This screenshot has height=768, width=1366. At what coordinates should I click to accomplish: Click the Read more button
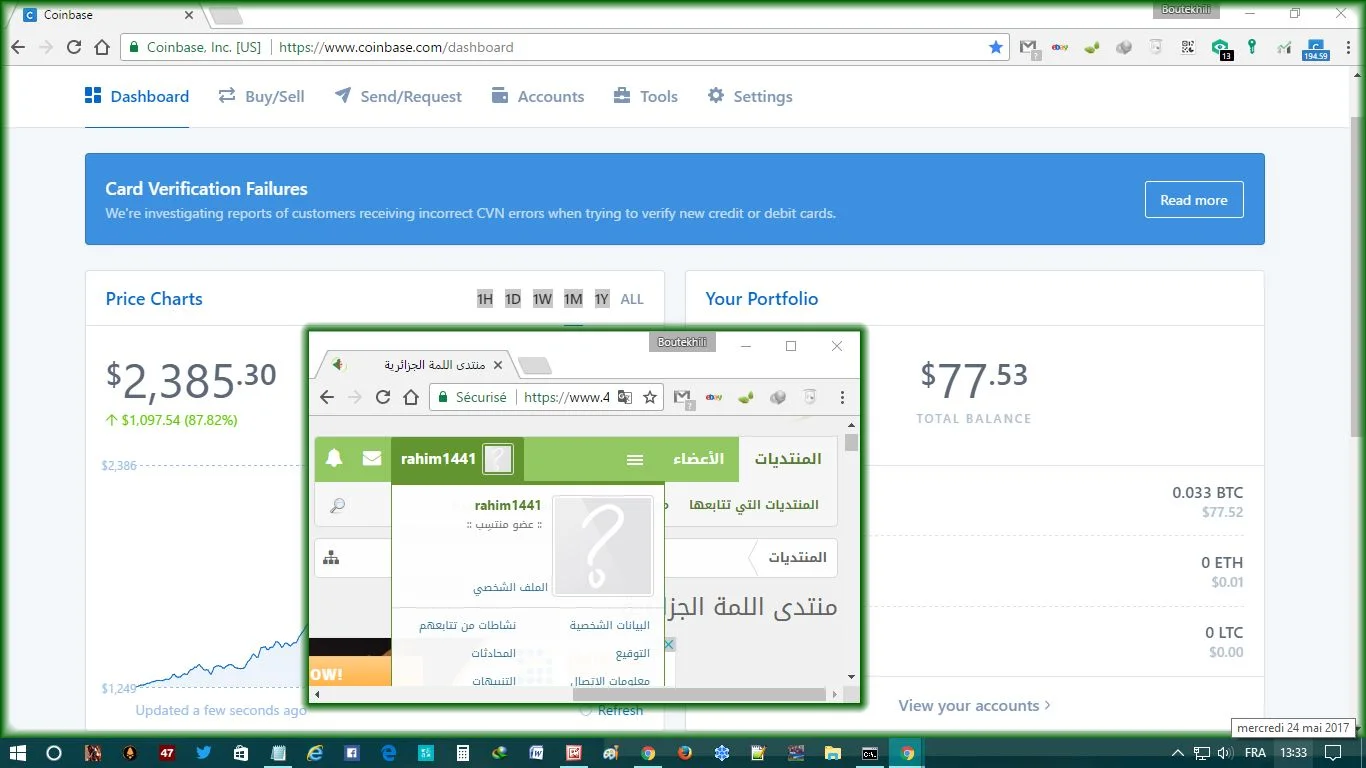click(1193, 200)
